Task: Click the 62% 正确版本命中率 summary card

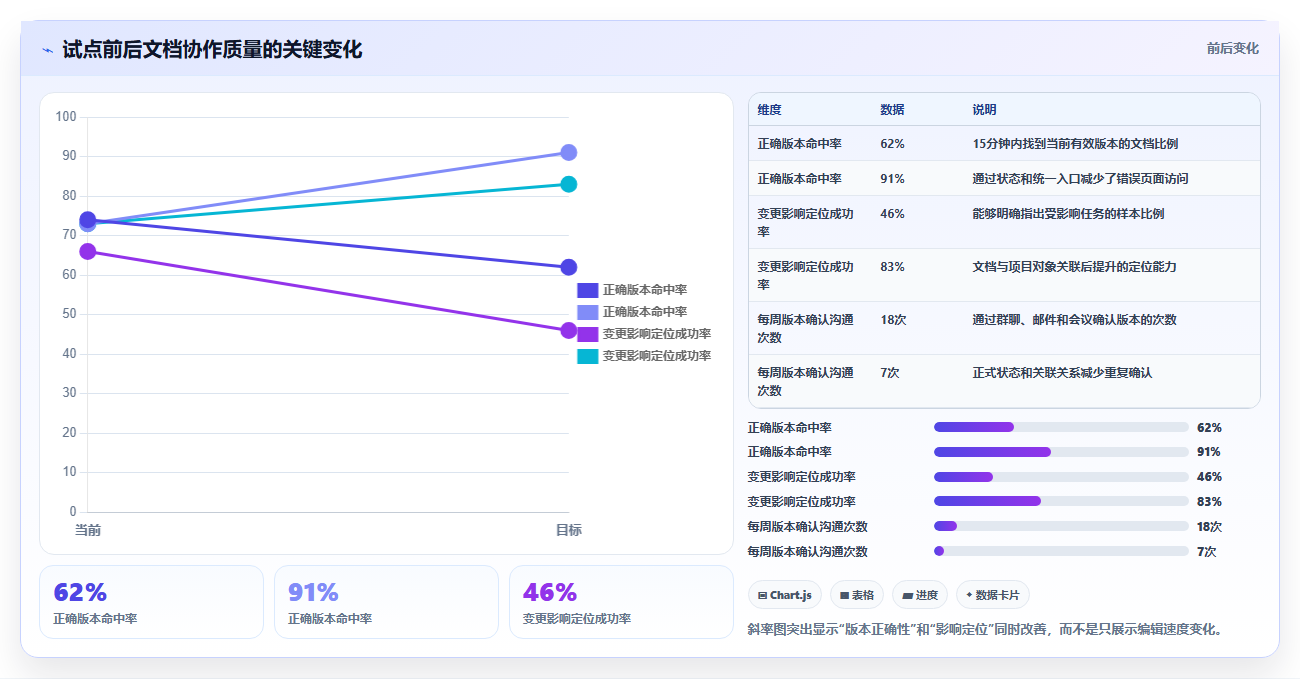Action: tap(151, 602)
